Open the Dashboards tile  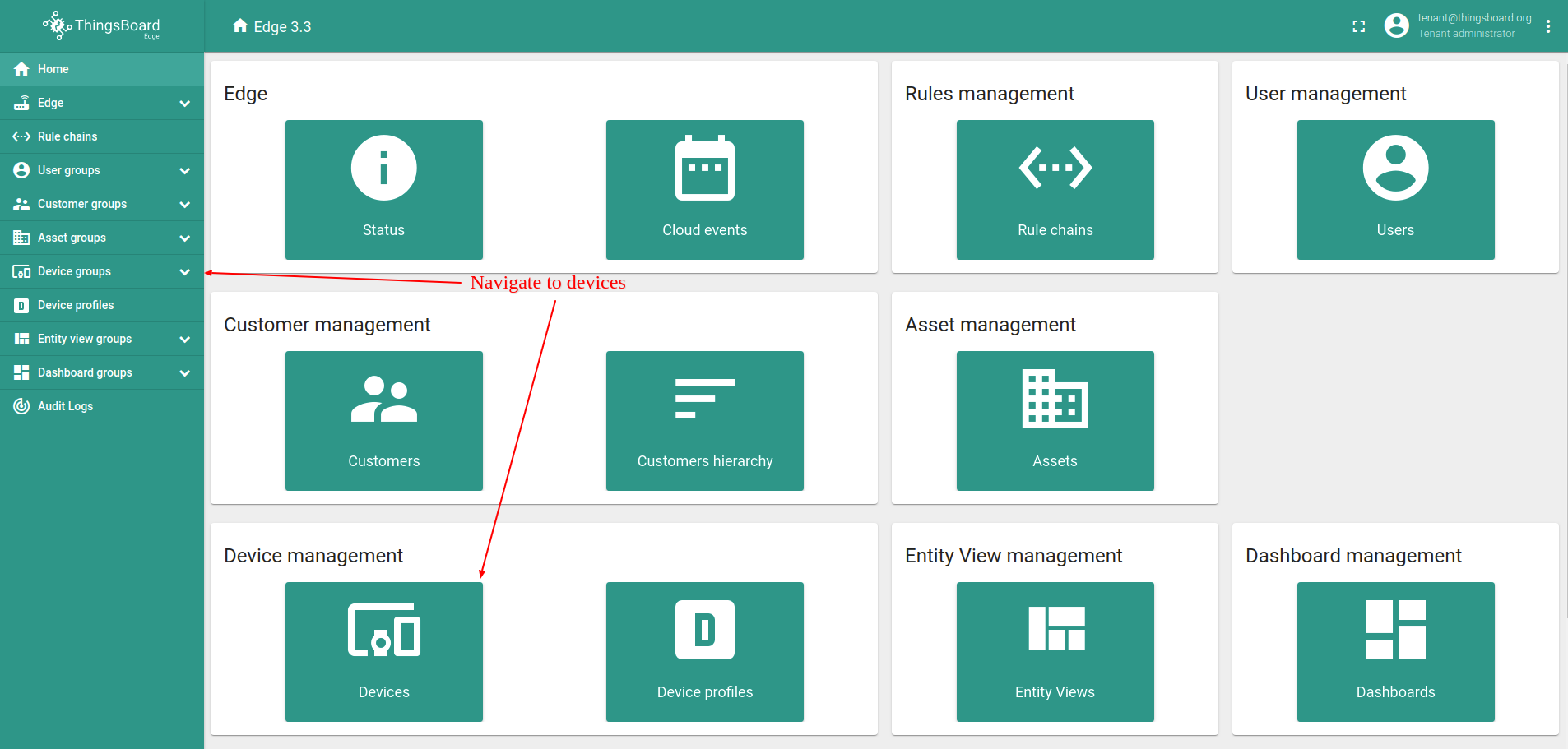tap(1395, 652)
